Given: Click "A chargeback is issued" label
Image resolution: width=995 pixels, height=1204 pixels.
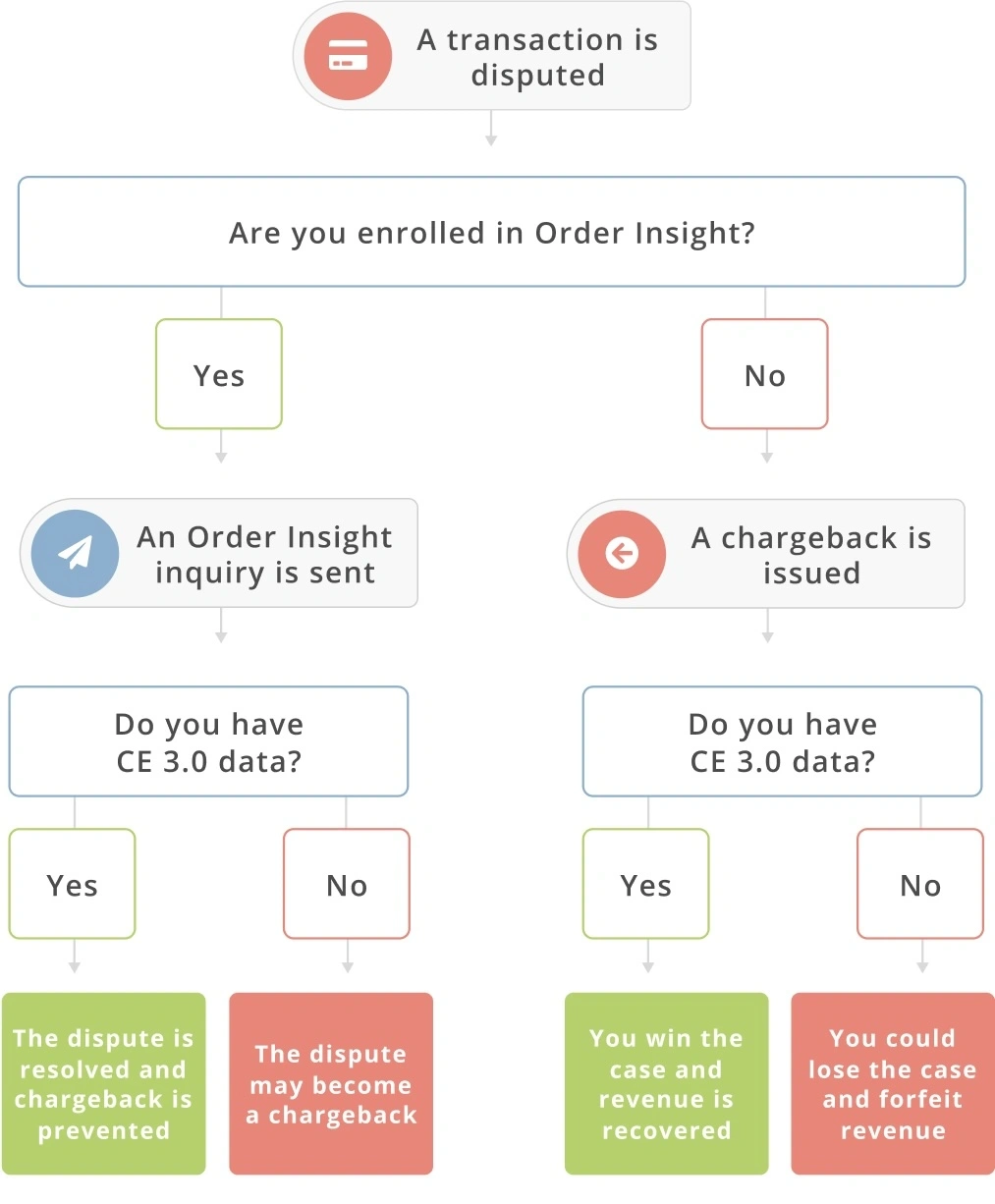Looking at the screenshot, I should point(810,554).
